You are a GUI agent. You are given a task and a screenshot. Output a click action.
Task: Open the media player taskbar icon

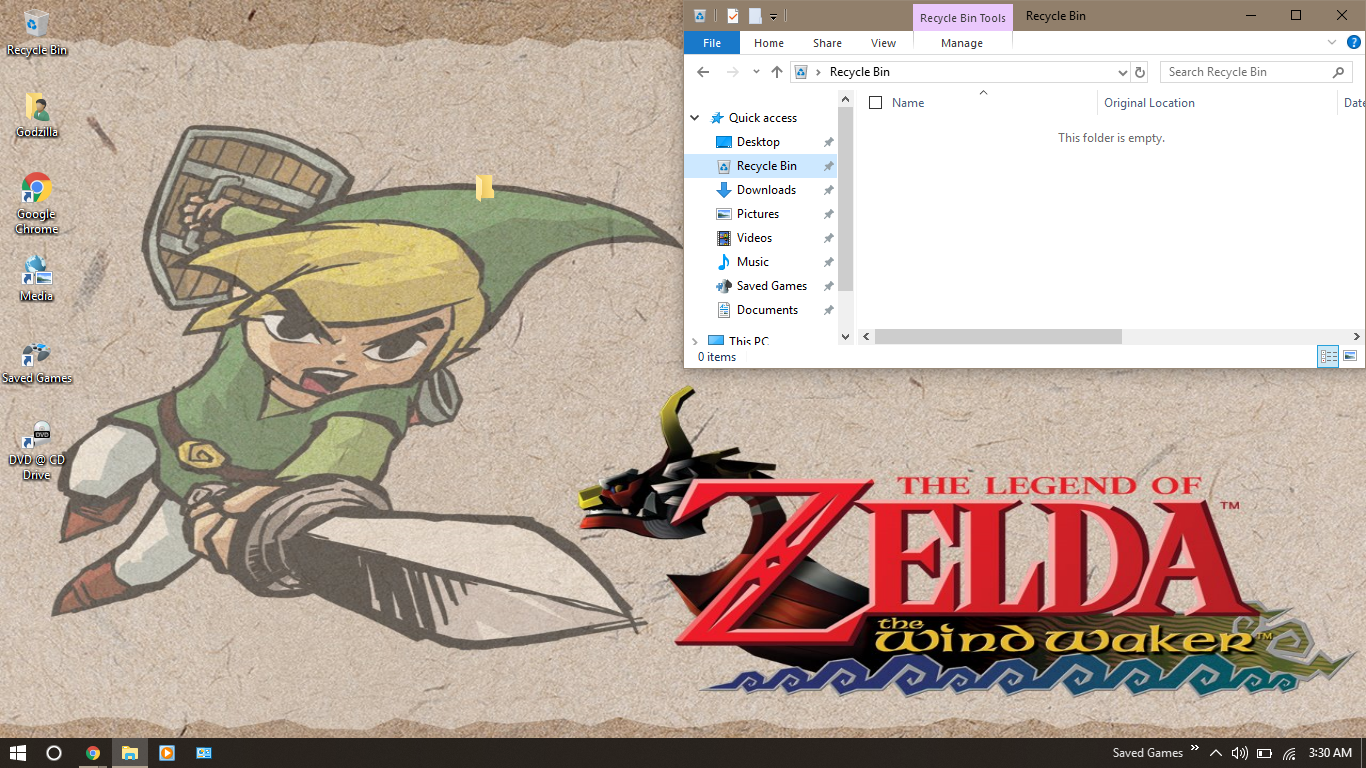coord(167,753)
